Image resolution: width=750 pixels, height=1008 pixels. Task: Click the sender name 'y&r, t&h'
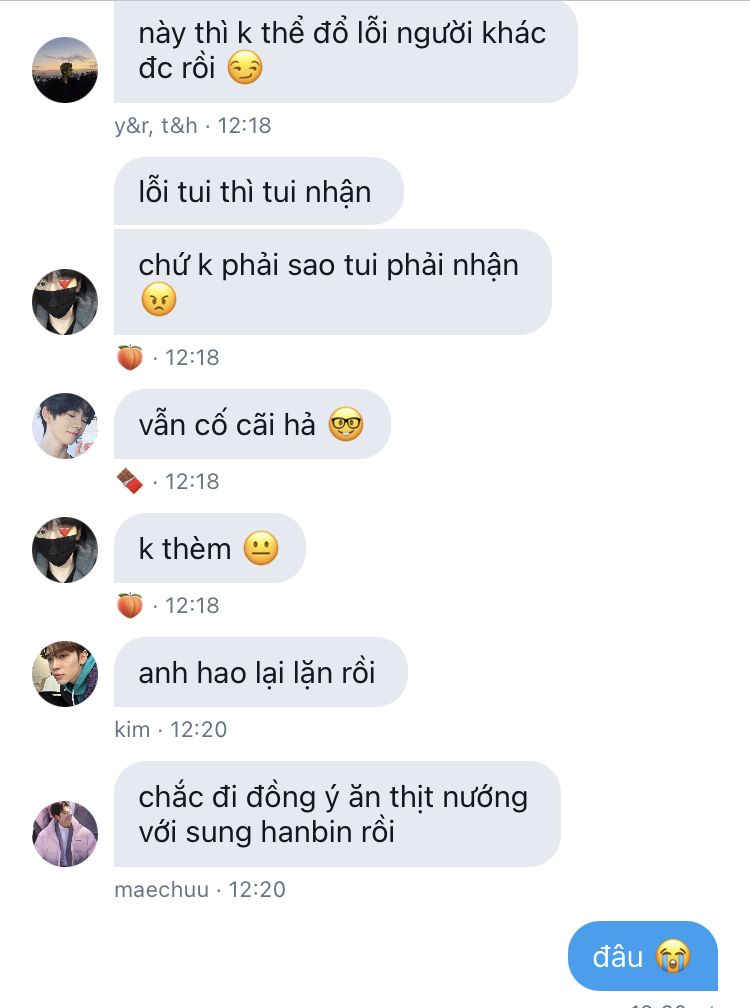tap(156, 125)
